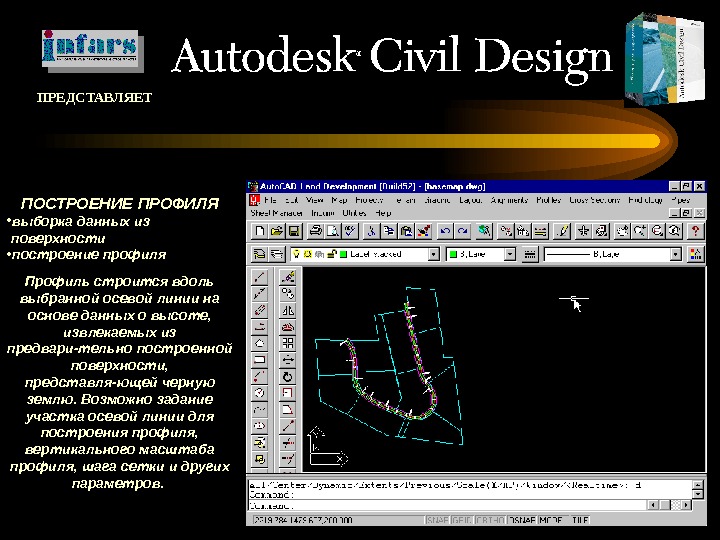Image resolution: width=720 pixels, height=540 pixels.
Task: Open the ByLayer linetype dropdown
Action: (675, 254)
